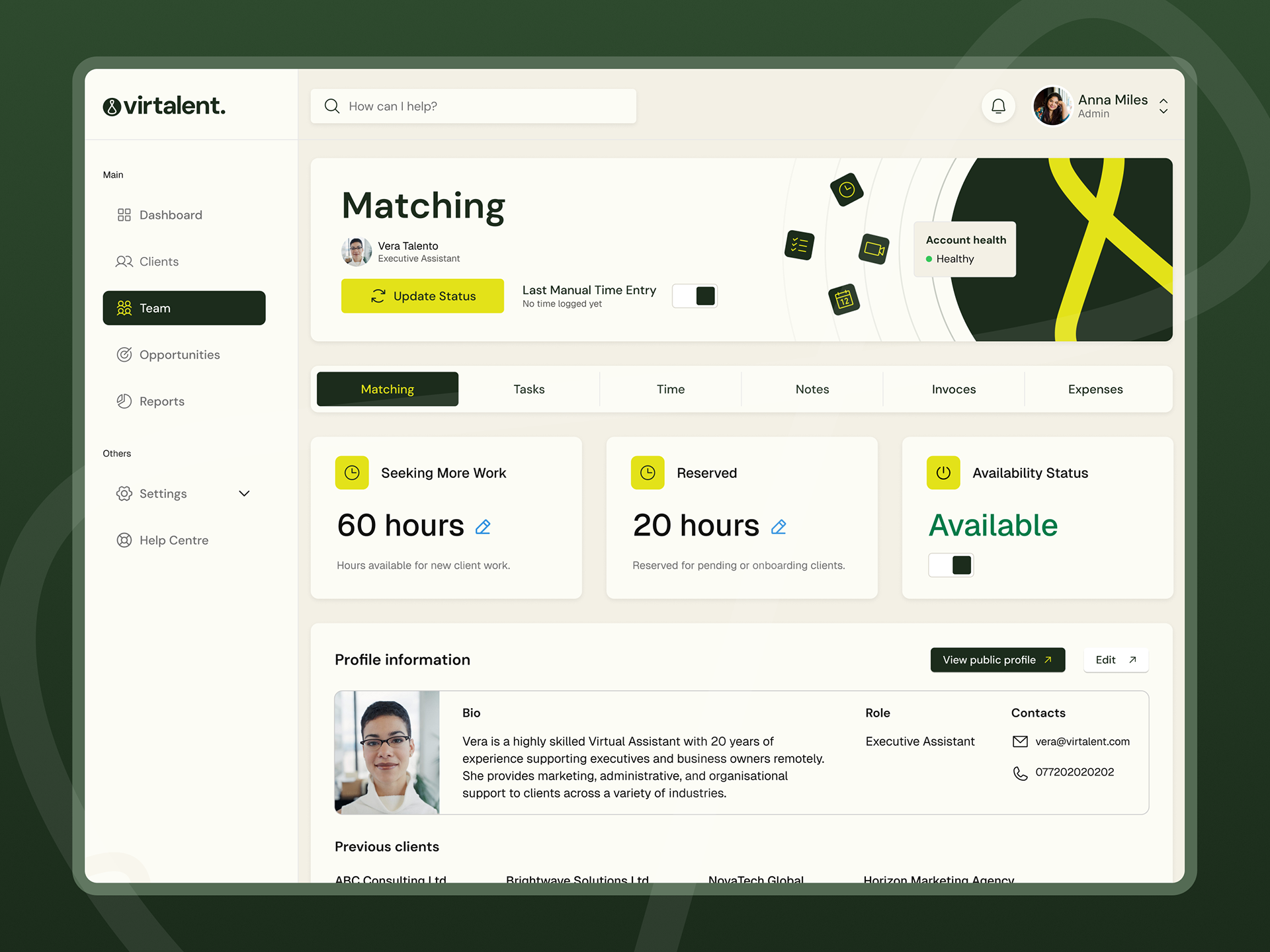The height and width of the screenshot is (952, 1270).
Task: Click the How can I help search field
Action: (x=473, y=106)
